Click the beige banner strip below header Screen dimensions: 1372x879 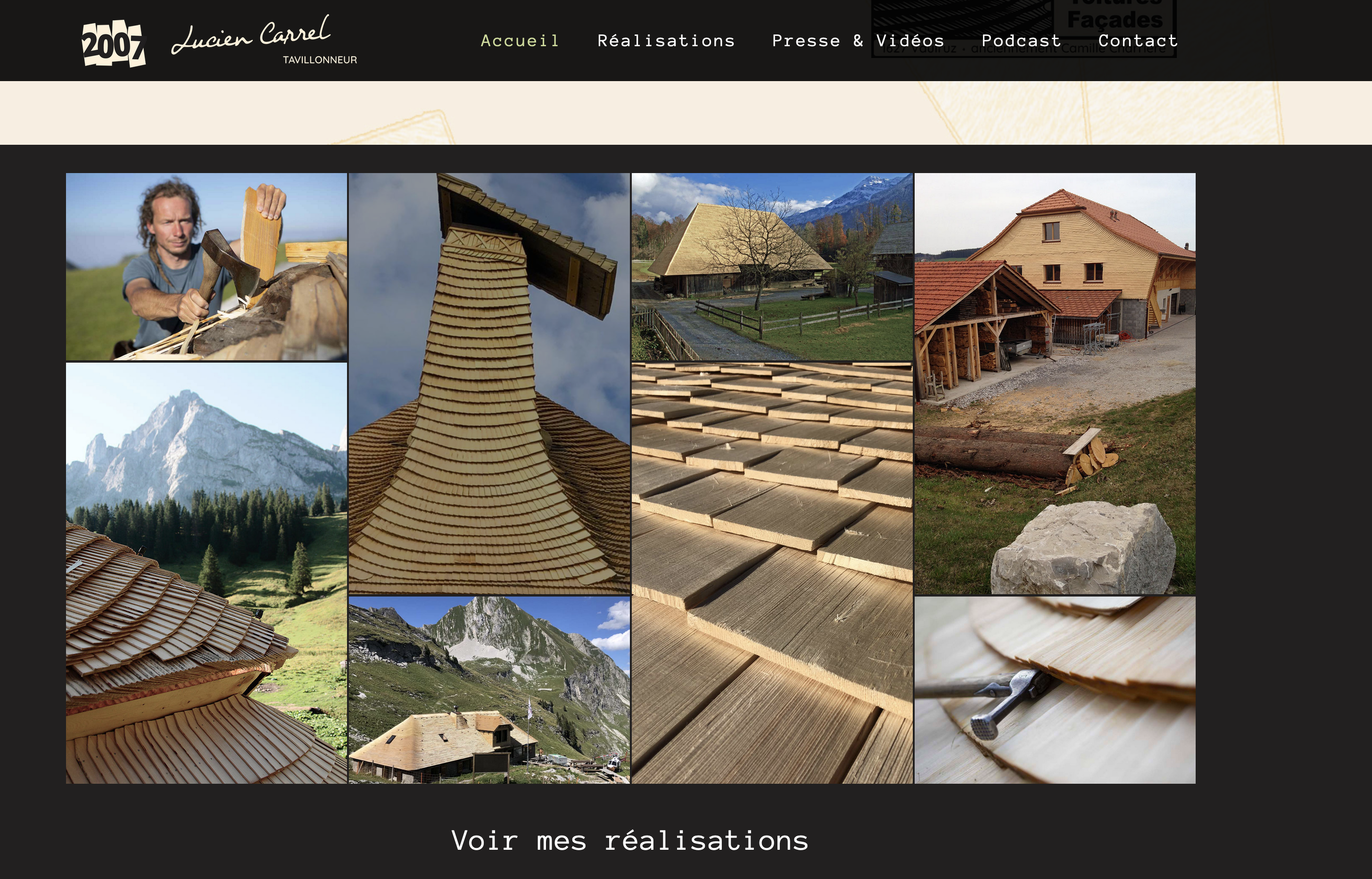686,112
